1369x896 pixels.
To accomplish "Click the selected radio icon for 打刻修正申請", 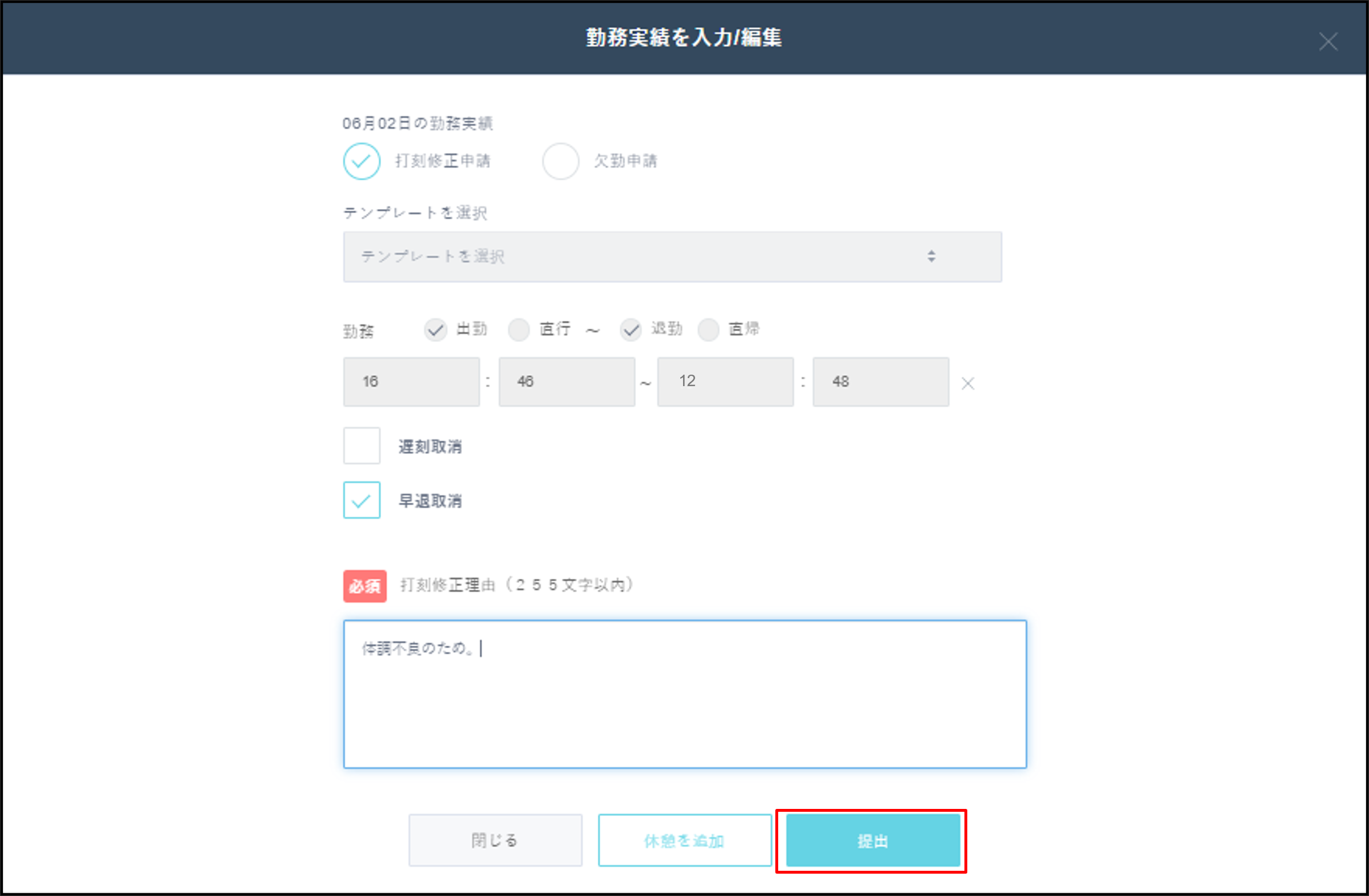I will pyautogui.click(x=361, y=162).
